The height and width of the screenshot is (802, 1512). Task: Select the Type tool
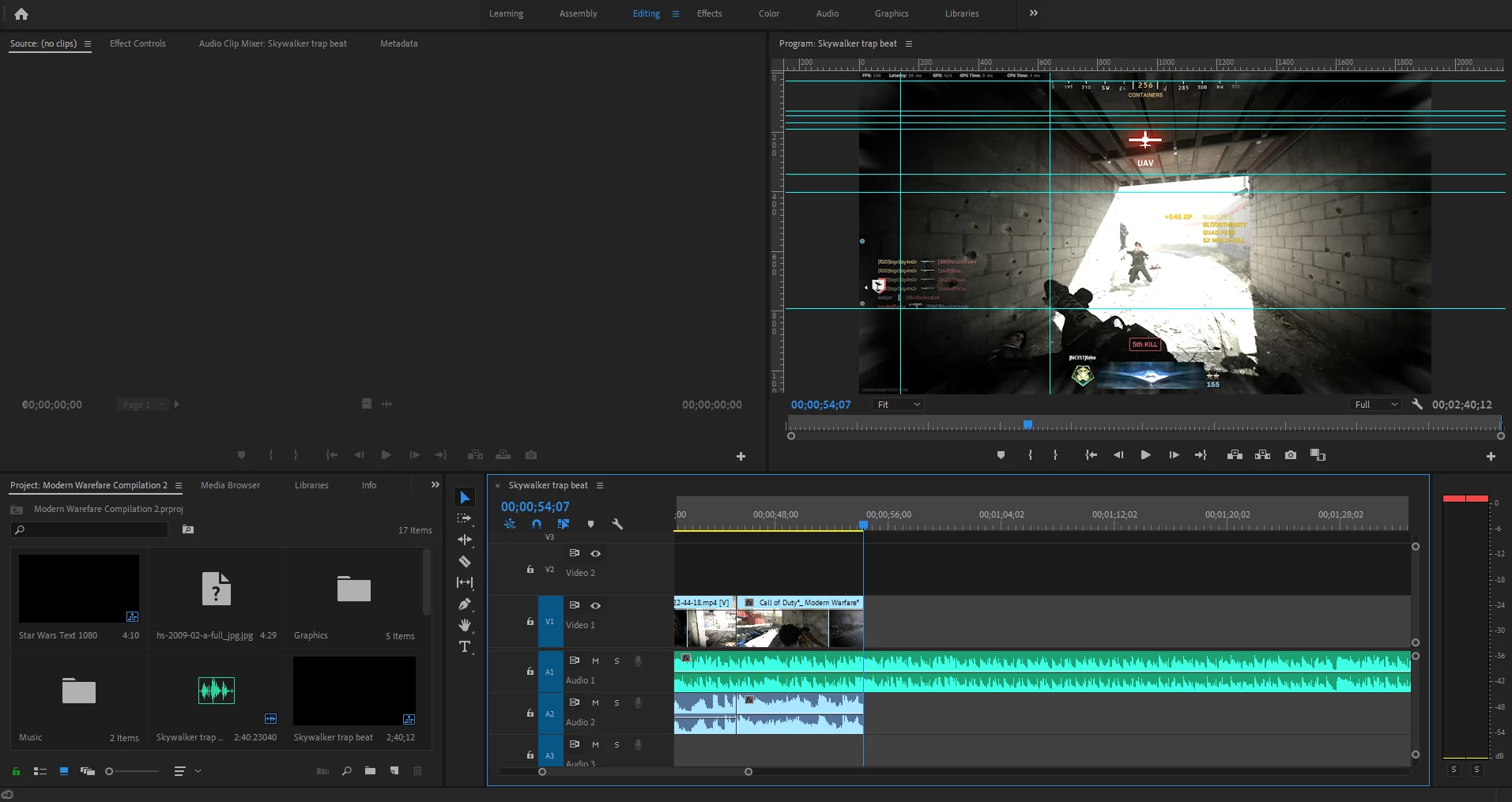[x=465, y=647]
